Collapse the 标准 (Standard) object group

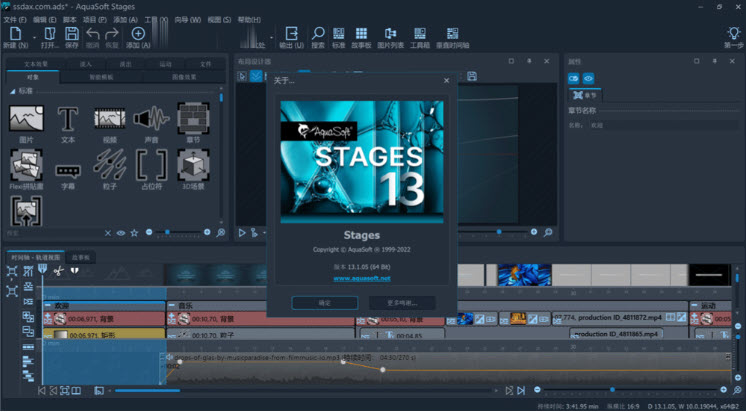point(11,89)
